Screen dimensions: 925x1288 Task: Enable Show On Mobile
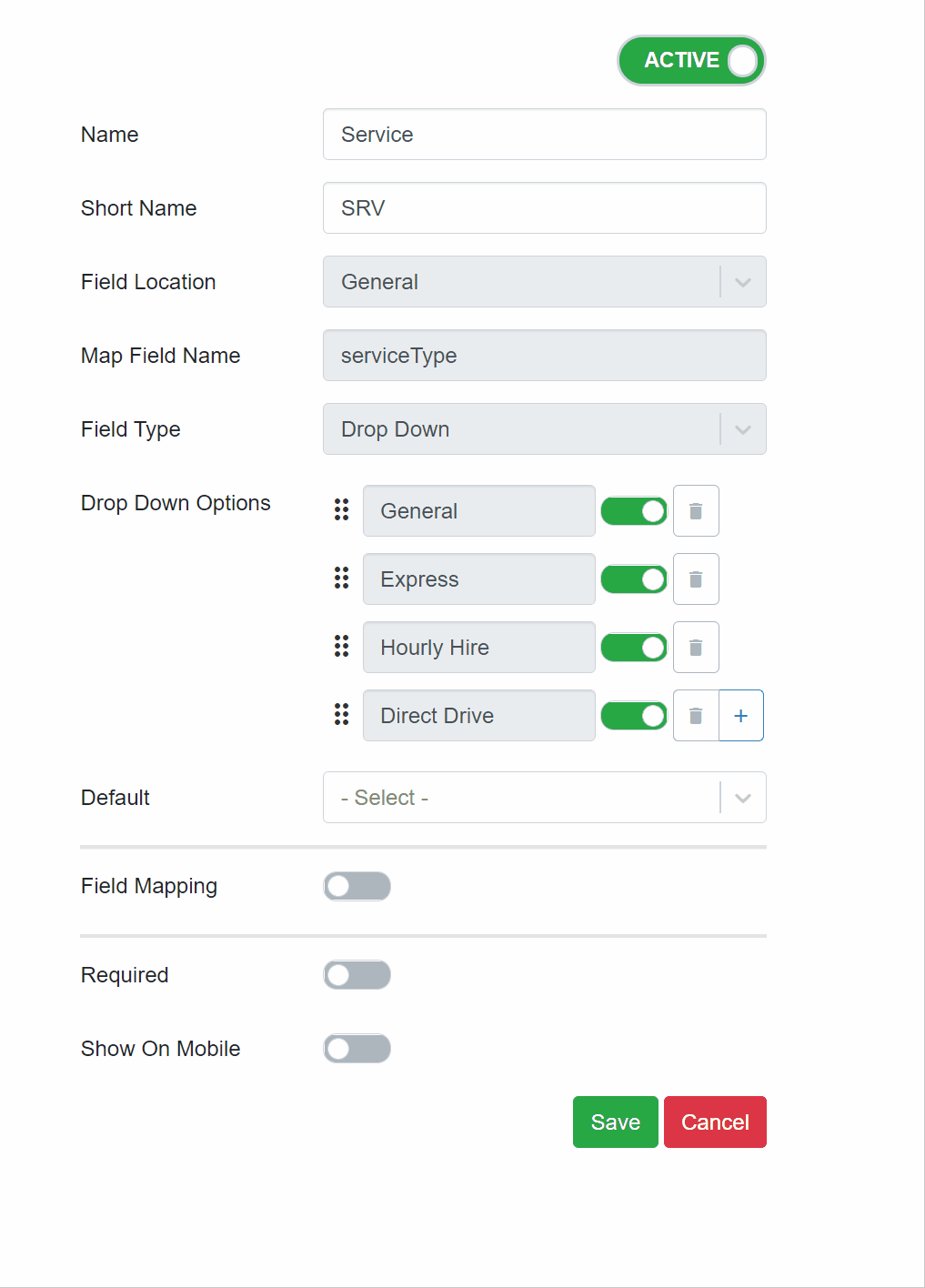[x=357, y=1048]
